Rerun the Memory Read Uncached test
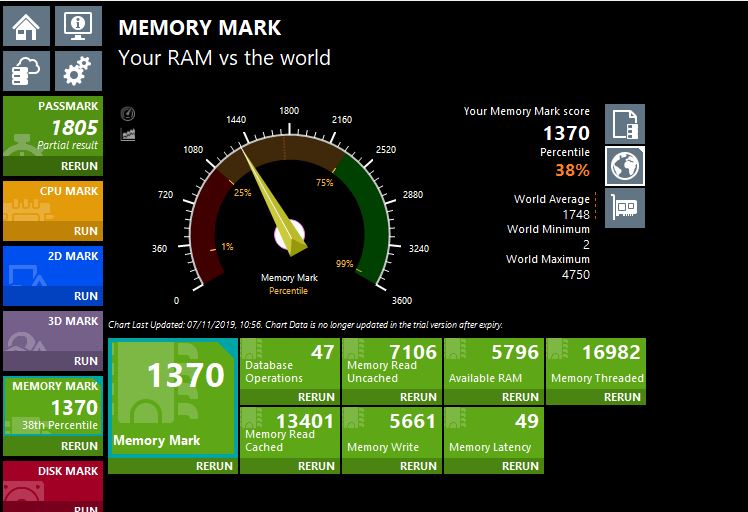Viewport: 748px width, 512px height. [392, 397]
